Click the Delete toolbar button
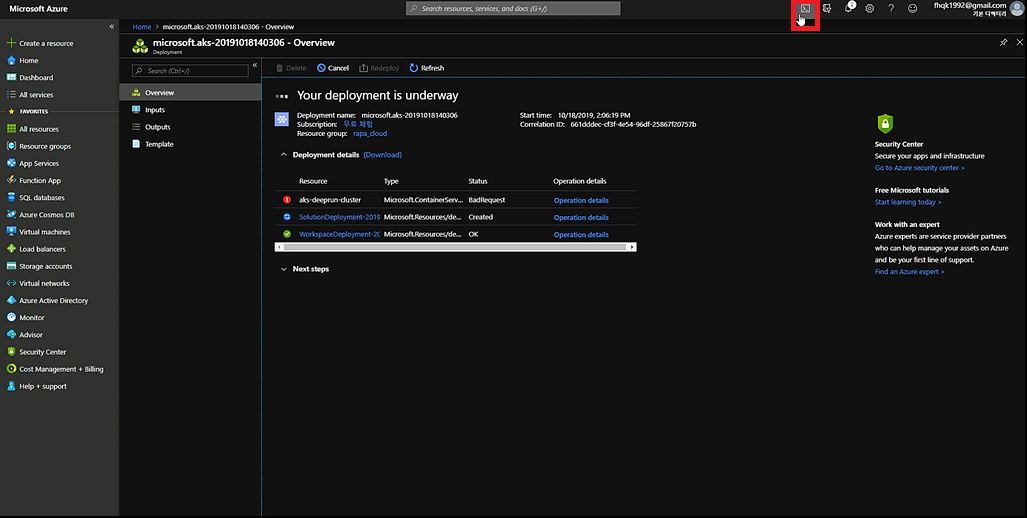The width and height of the screenshot is (1027, 518). point(291,68)
